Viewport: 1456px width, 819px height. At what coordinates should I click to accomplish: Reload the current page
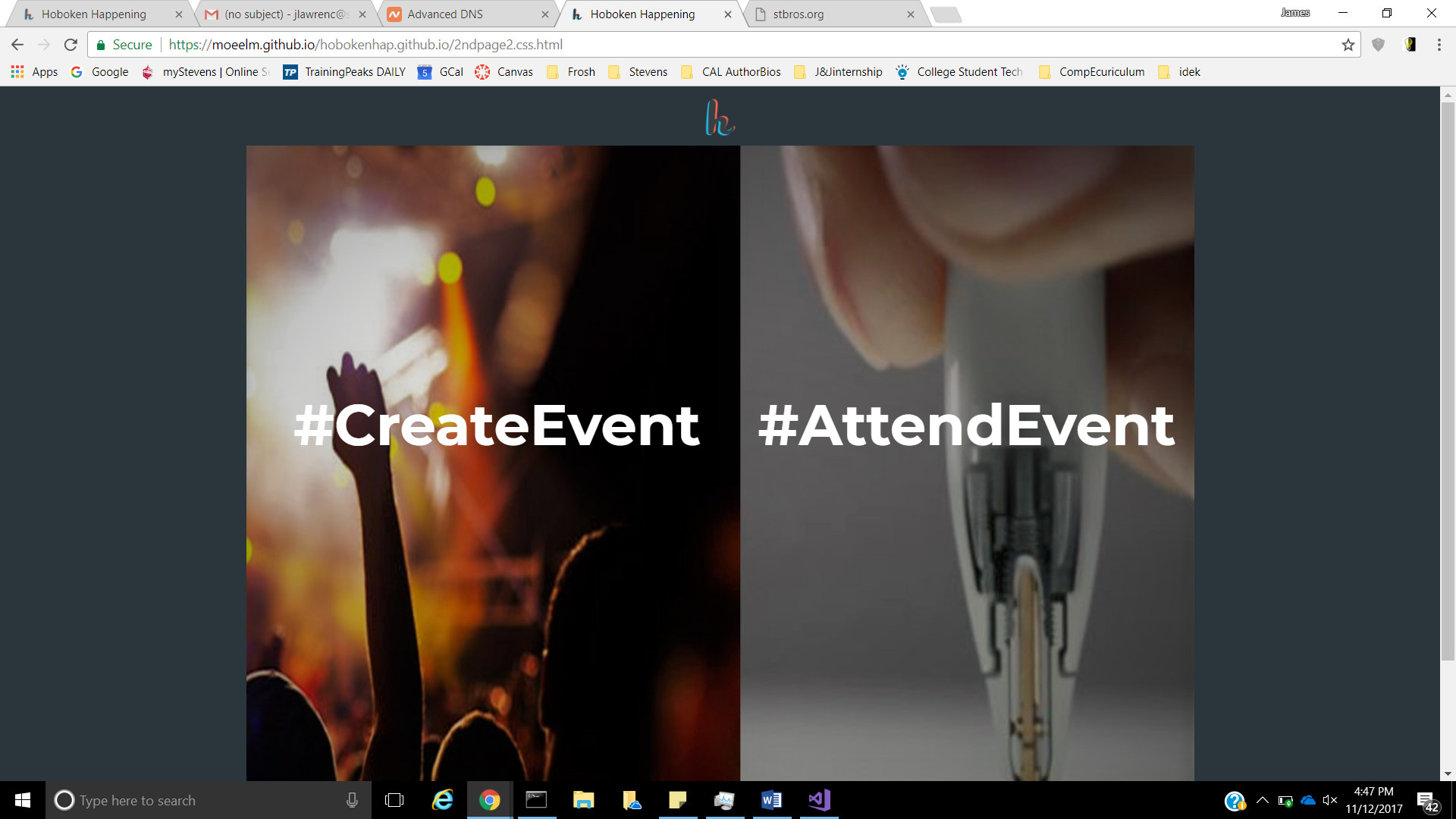pos(71,45)
